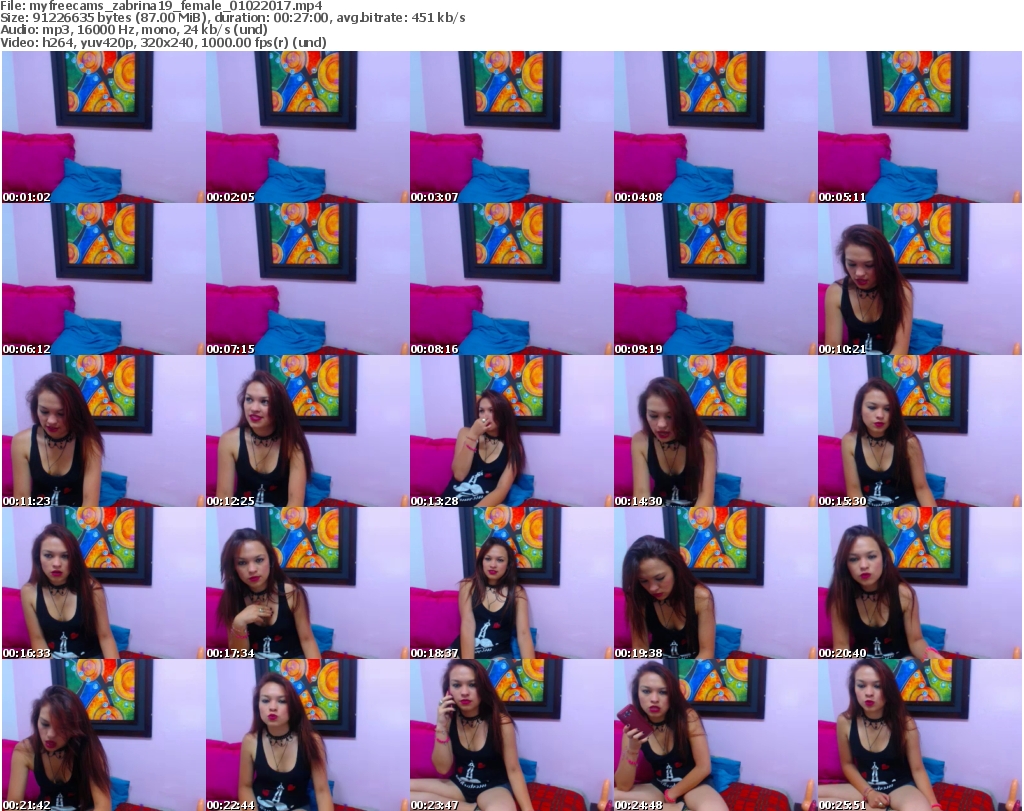Choose the 00:23:47 thumbnail
The image size is (1024, 811).
pos(511,735)
